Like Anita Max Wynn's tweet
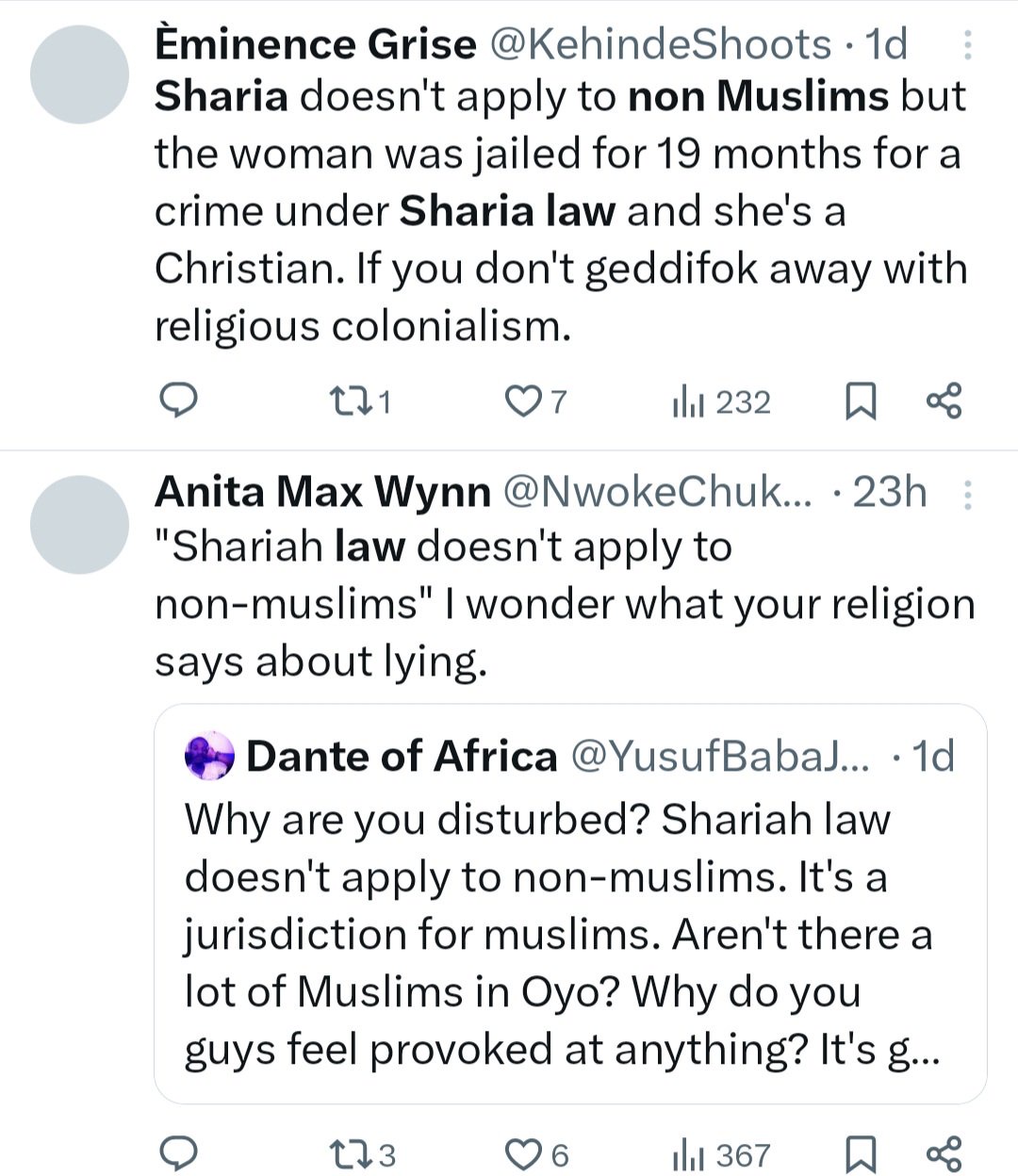 click(x=526, y=1151)
